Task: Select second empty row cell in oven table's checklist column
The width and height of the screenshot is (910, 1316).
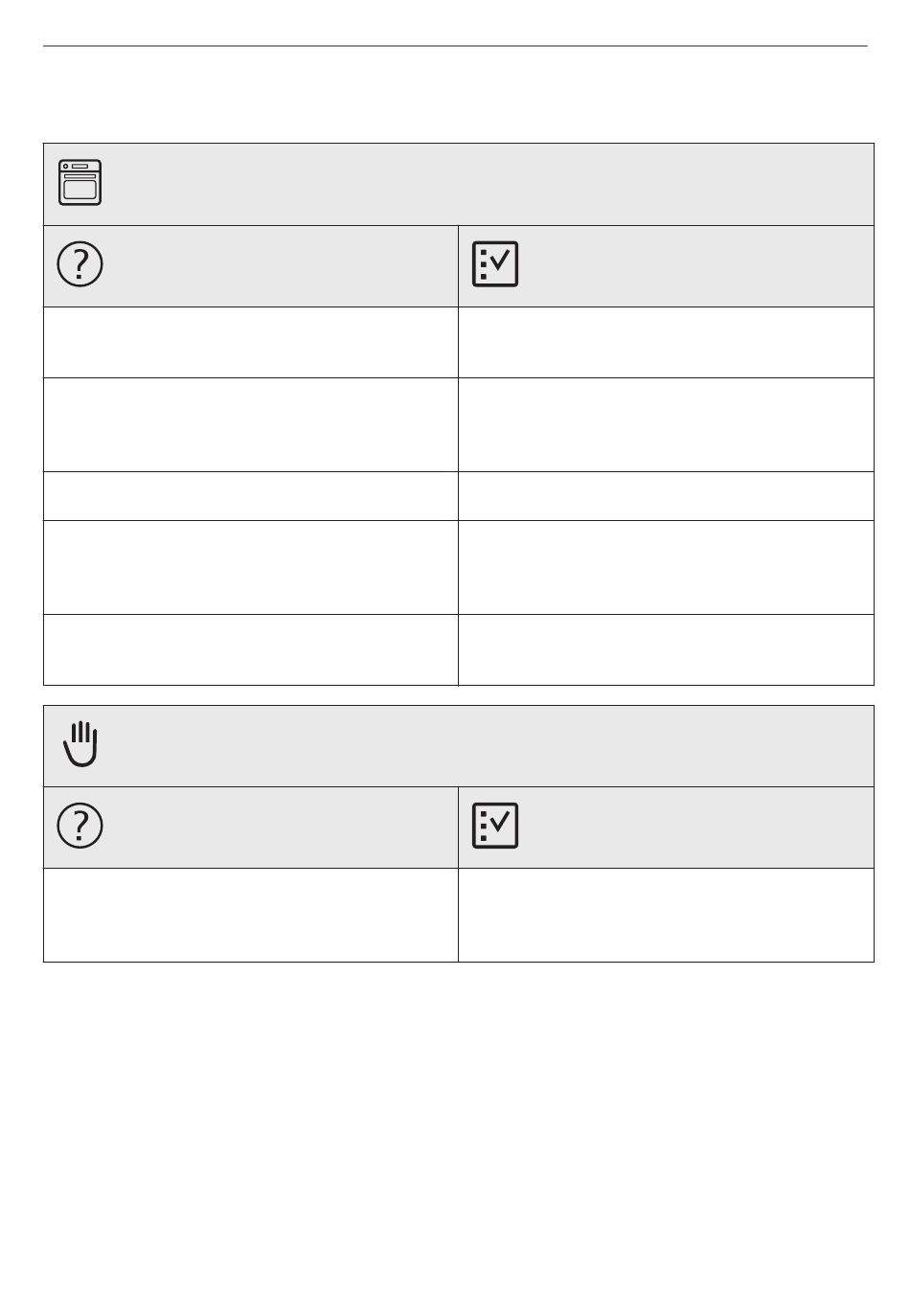Action: click(x=666, y=424)
